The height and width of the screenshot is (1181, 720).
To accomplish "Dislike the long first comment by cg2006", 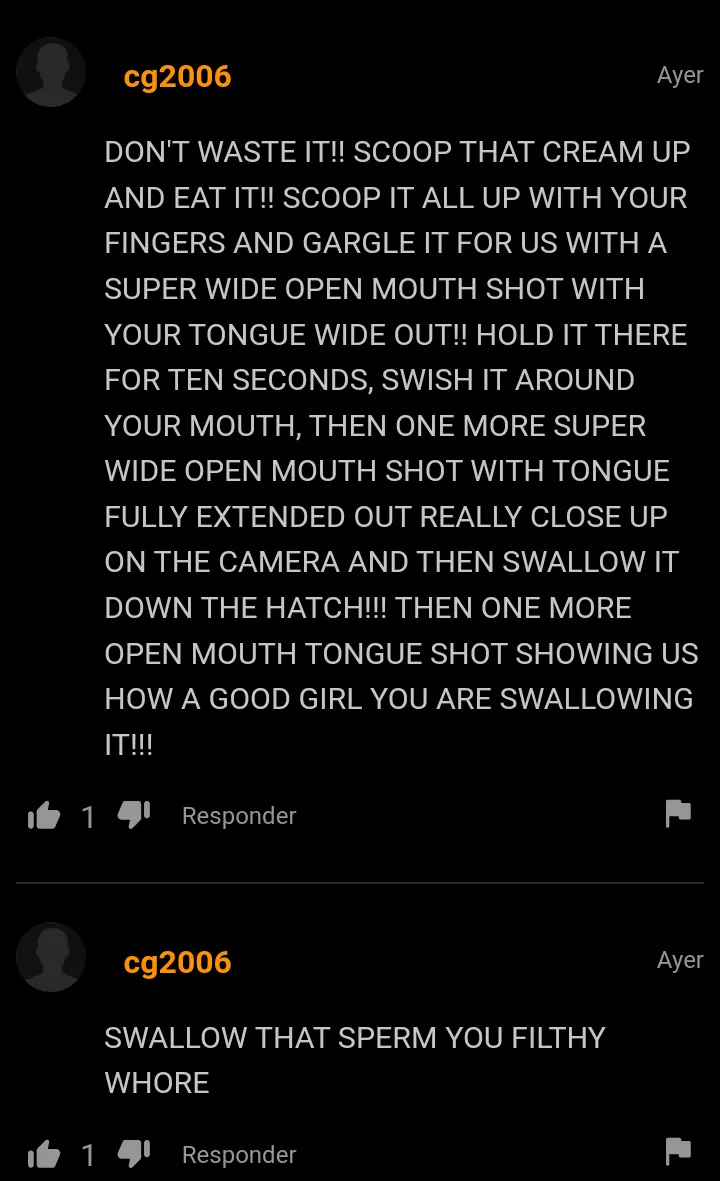I will tap(134, 815).
